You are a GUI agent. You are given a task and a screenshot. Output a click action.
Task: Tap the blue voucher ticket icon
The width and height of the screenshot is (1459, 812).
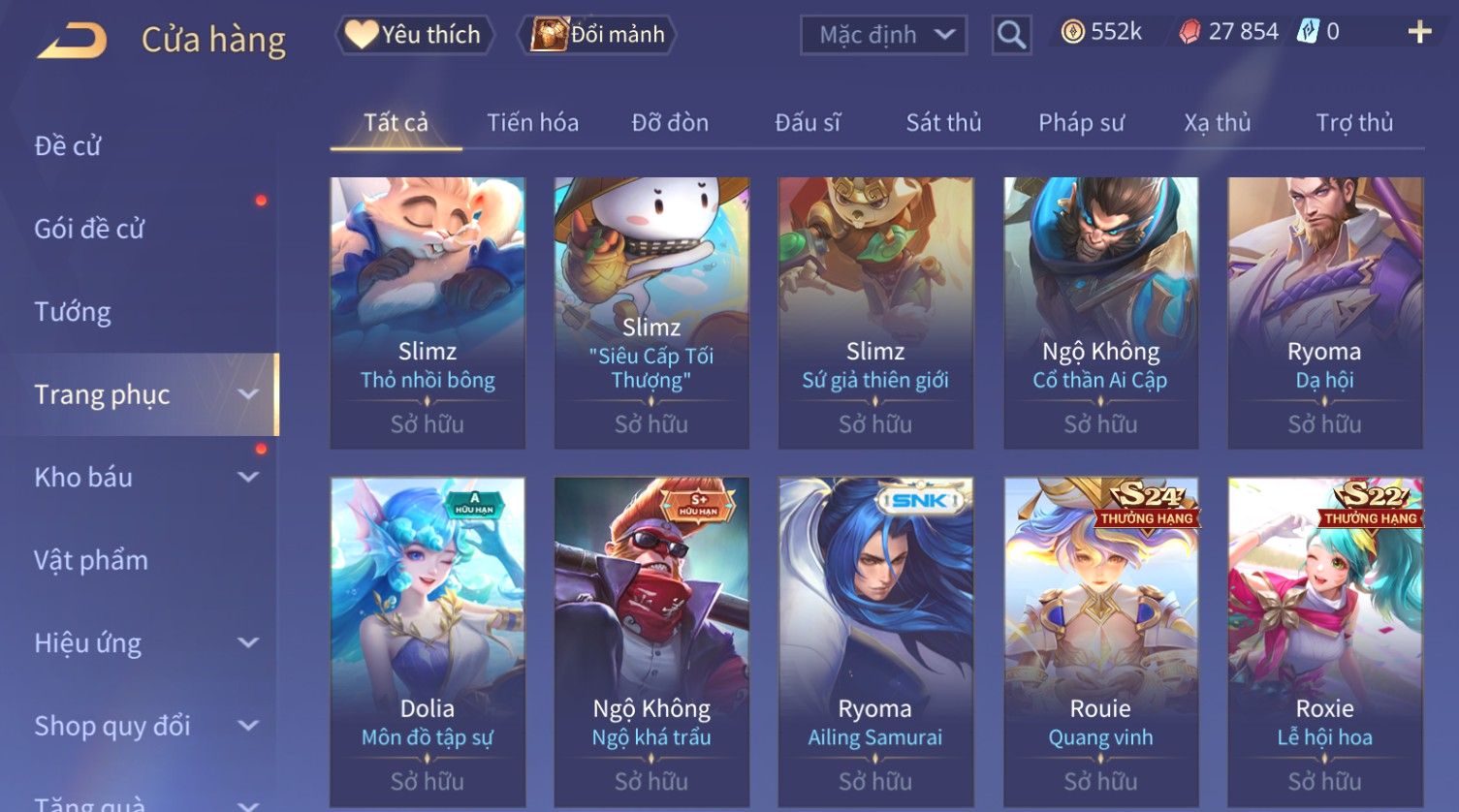pos(1309,32)
